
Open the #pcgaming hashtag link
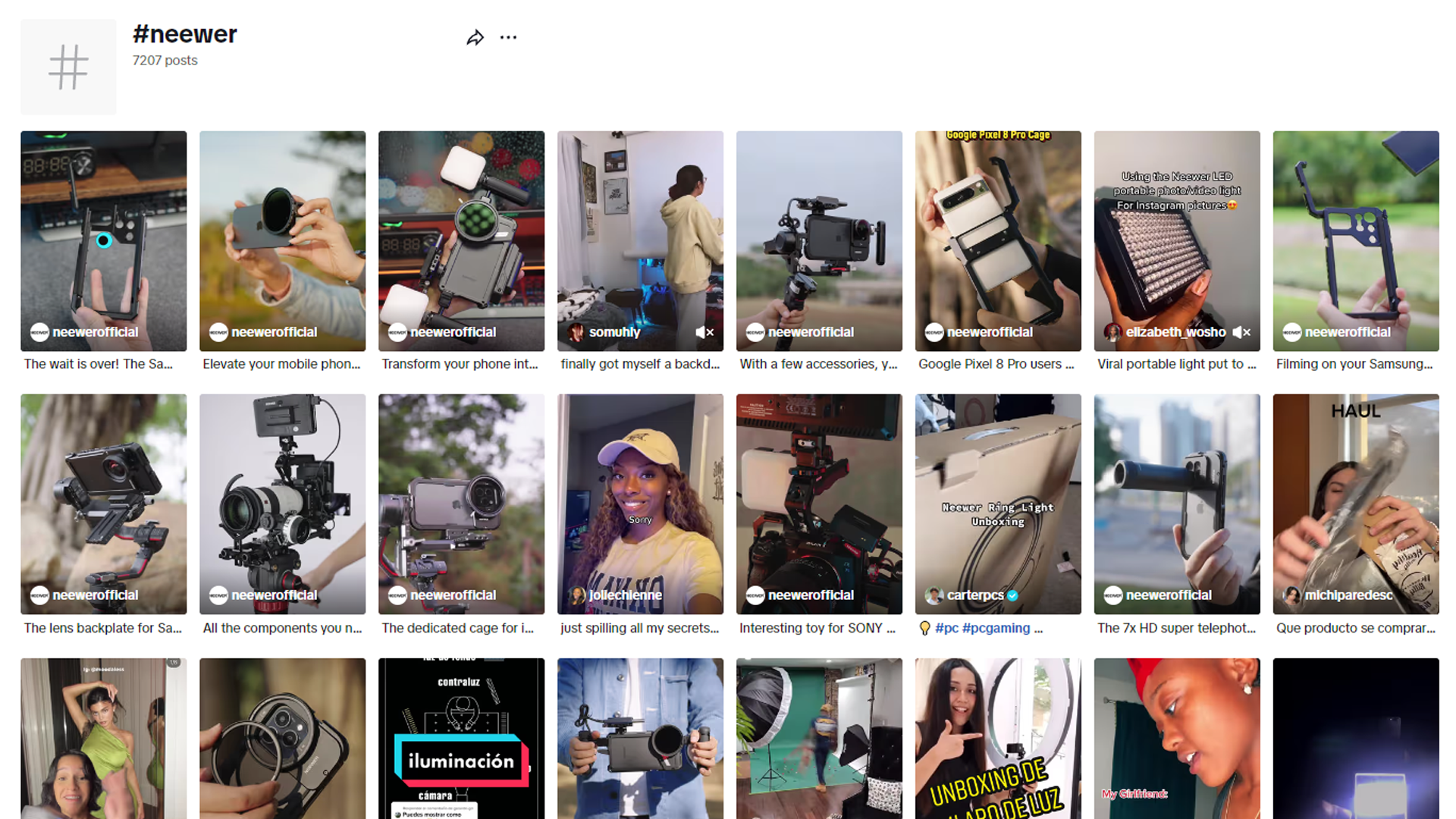[996, 628]
